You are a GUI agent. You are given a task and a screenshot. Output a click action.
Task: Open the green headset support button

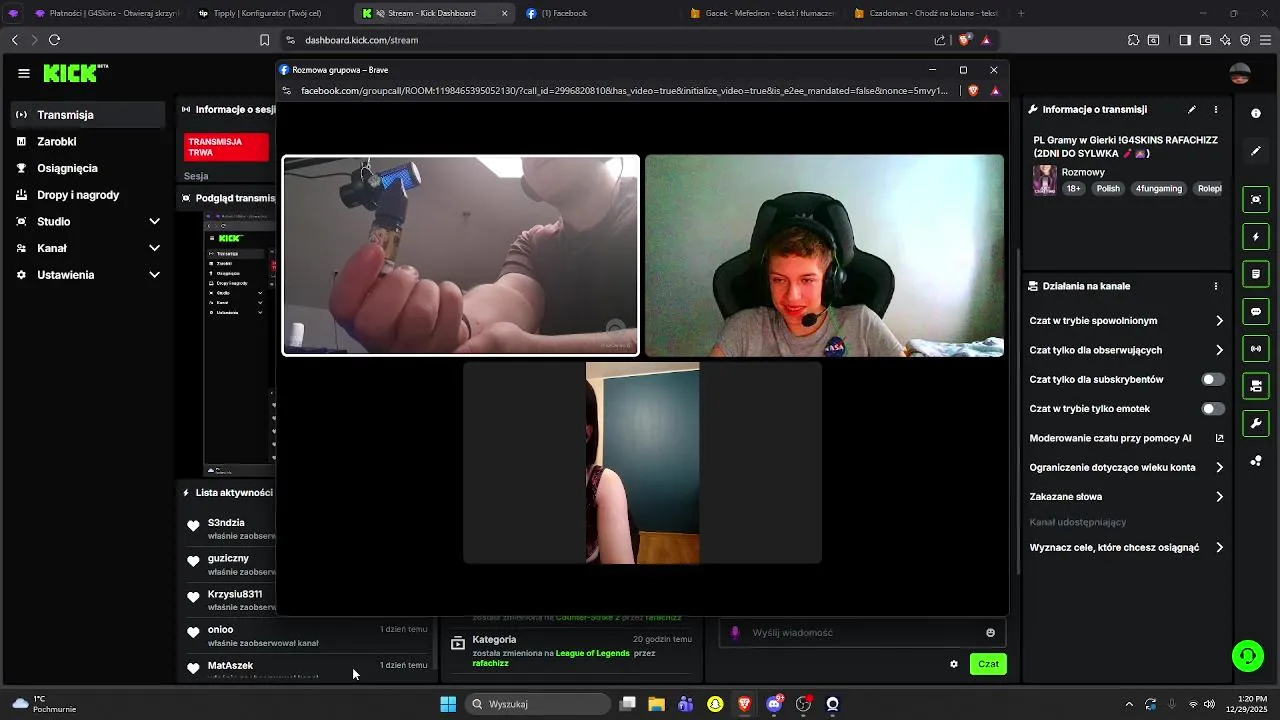1248,656
